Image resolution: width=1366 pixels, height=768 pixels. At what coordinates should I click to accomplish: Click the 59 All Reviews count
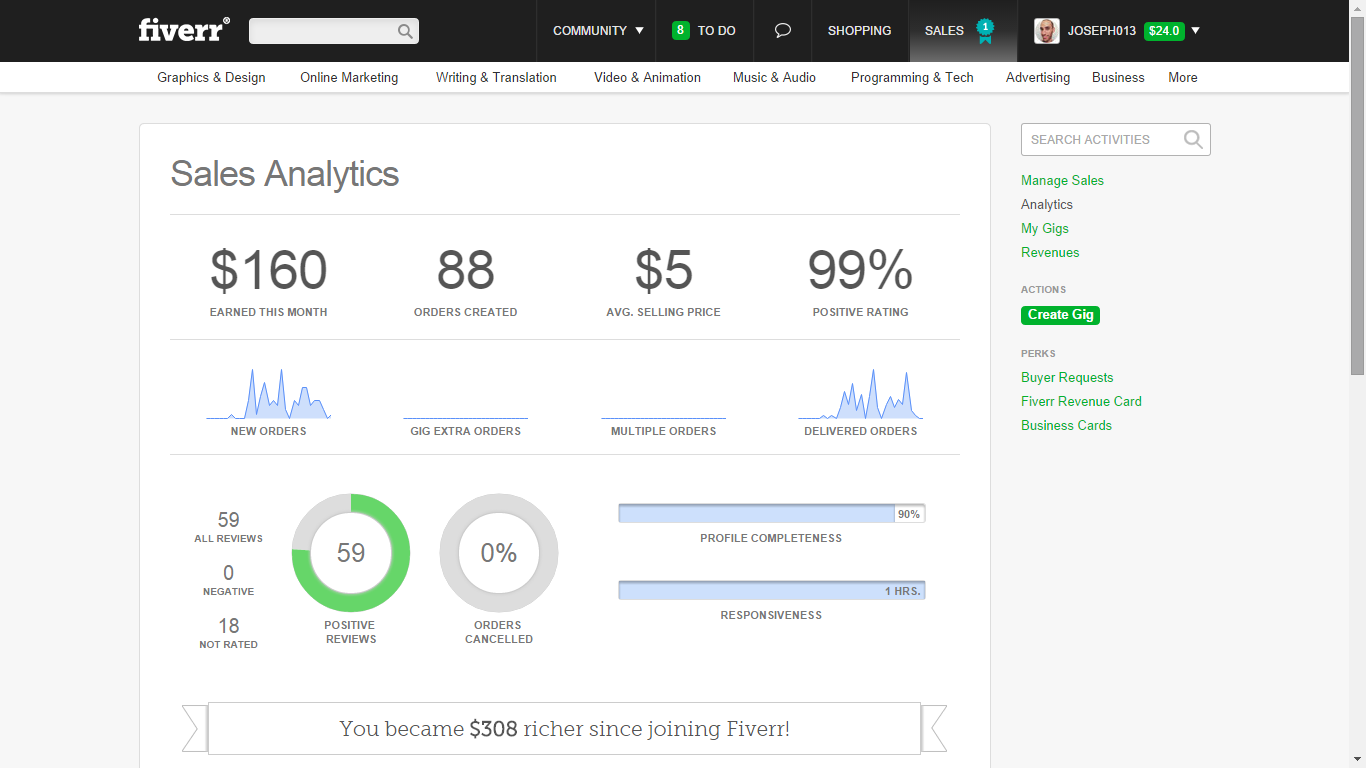[x=228, y=520]
